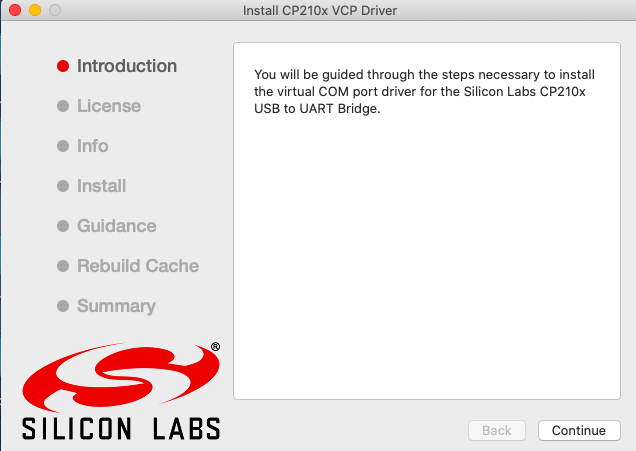Click the Info step label
The width and height of the screenshot is (636, 451).
pos(93,146)
